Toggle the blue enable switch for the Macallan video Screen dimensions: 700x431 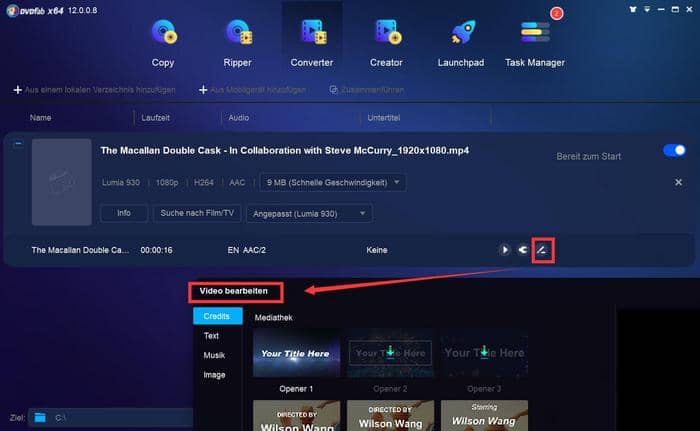coord(675,151)
